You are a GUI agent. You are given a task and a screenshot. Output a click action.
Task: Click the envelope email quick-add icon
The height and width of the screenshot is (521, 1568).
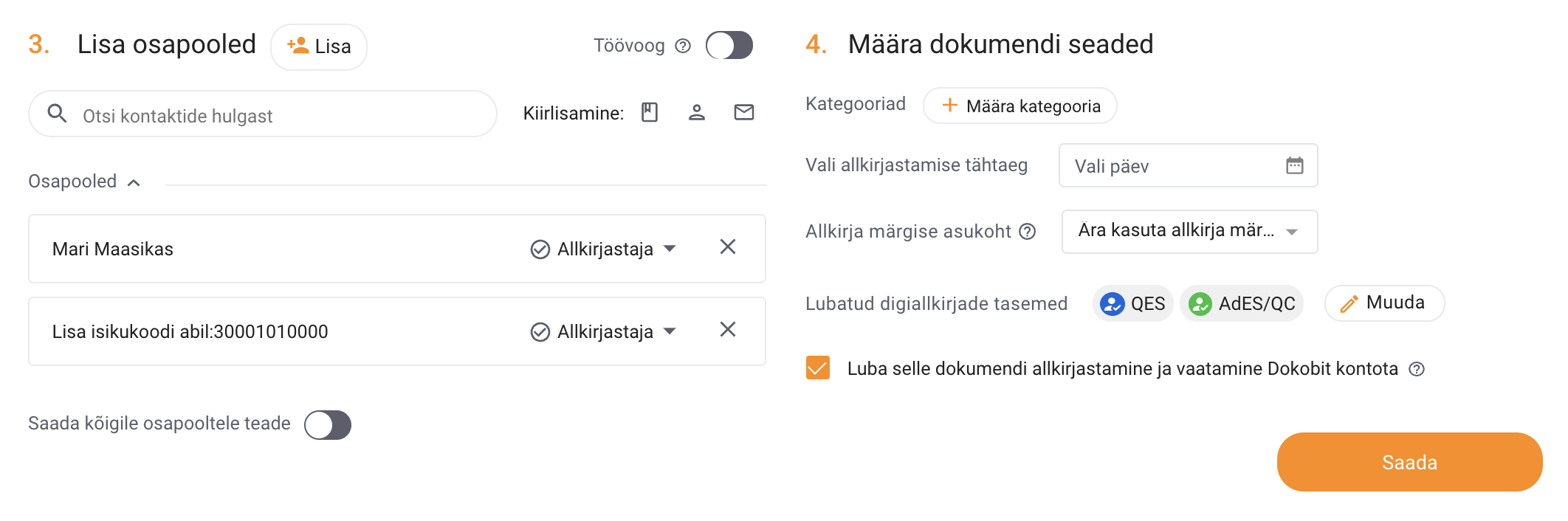744,112
